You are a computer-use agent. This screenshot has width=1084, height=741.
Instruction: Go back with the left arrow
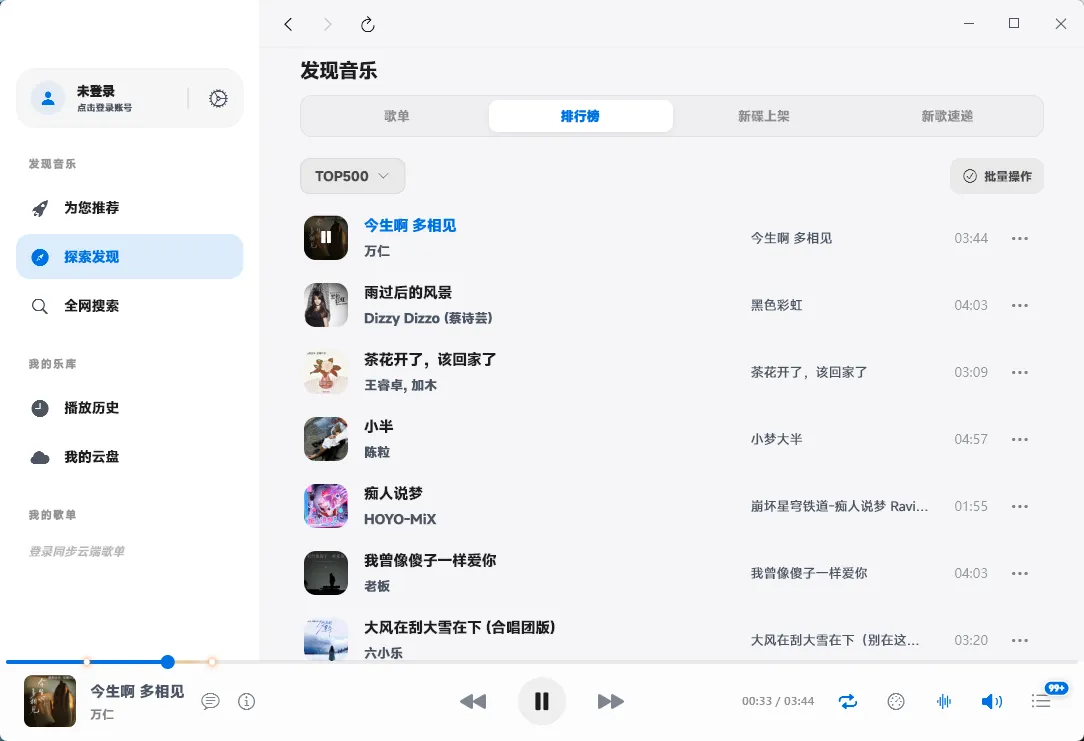288,25
